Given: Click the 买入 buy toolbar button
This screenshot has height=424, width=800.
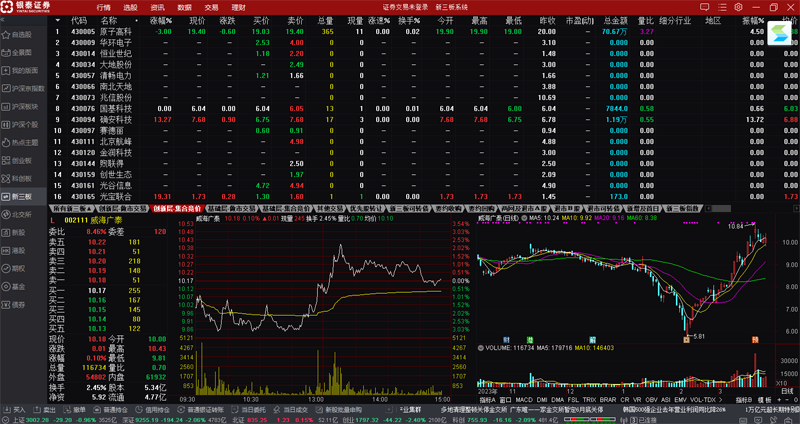Looking at the screenshot, I should pyautogui.click(x=14, y=410).
